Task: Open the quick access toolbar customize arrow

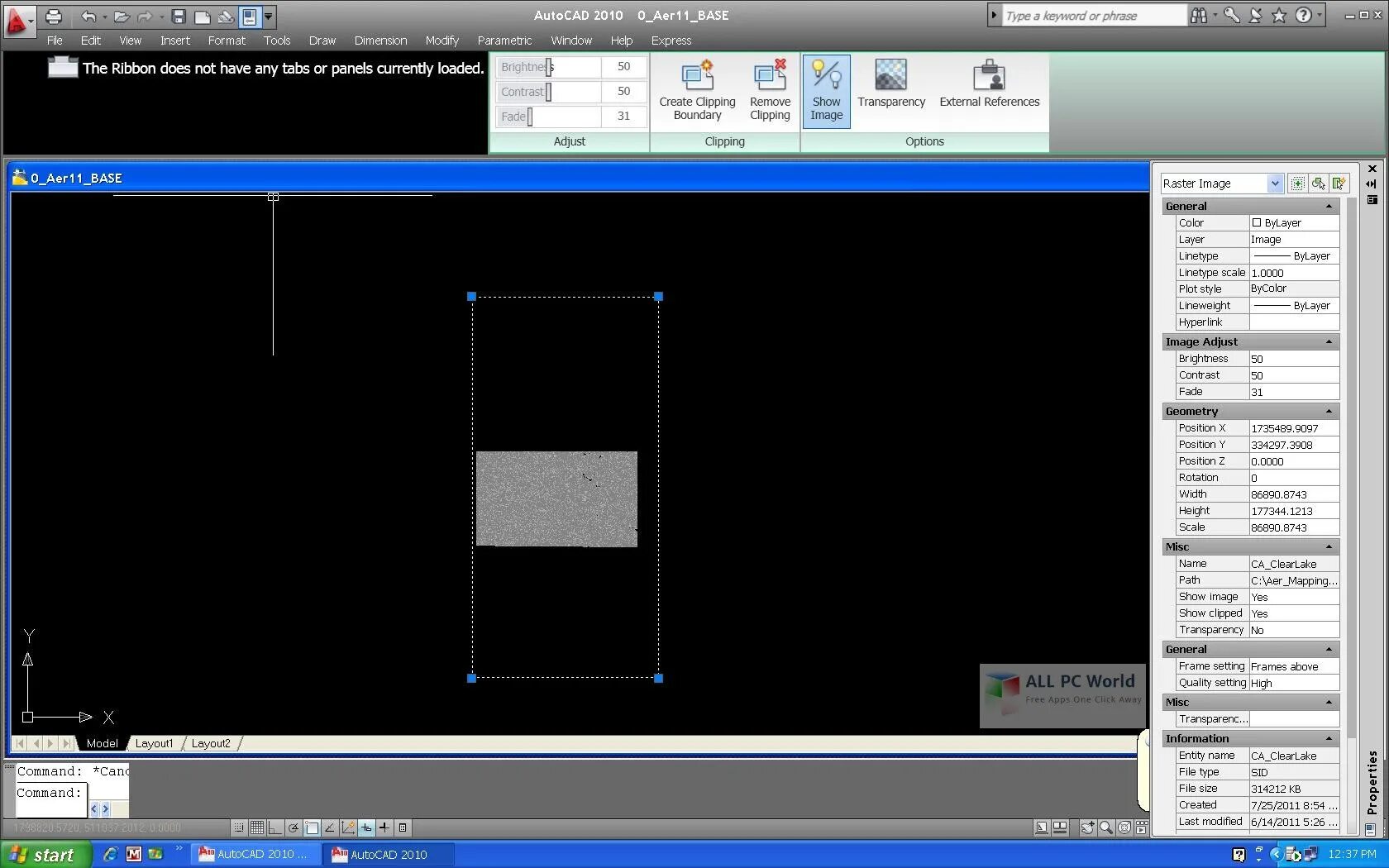Action: coord(268,16)
